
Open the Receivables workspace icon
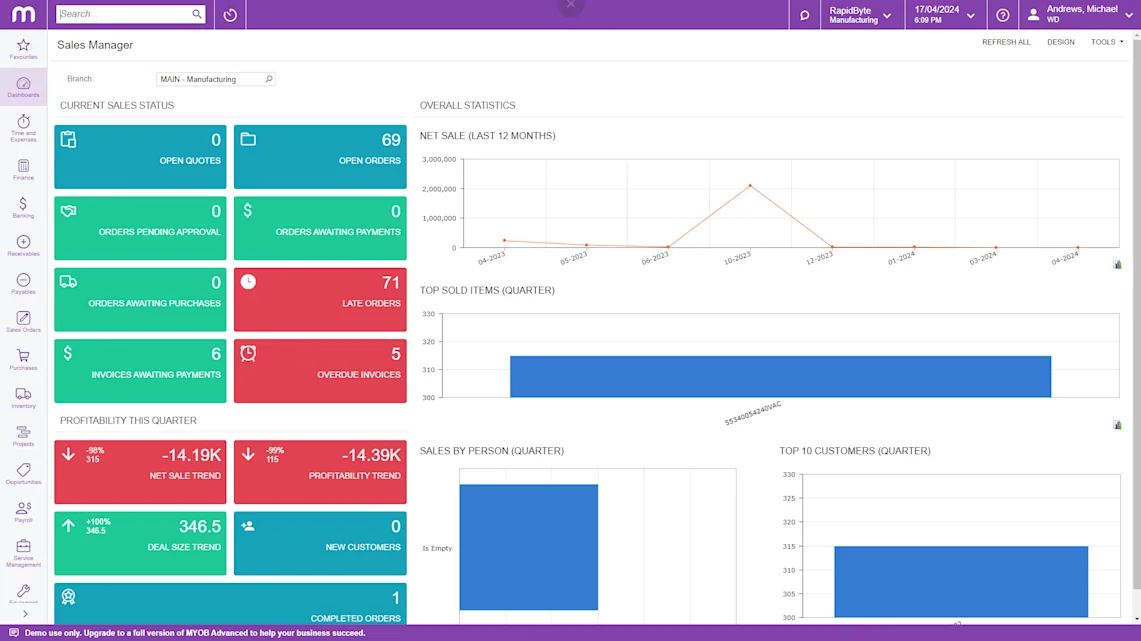(23, 245)
